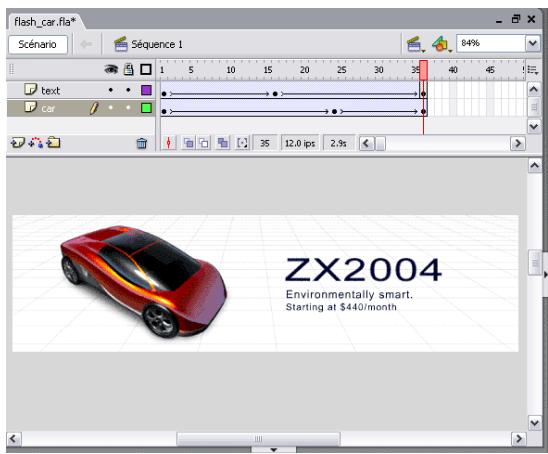Select the text layer

81,91
